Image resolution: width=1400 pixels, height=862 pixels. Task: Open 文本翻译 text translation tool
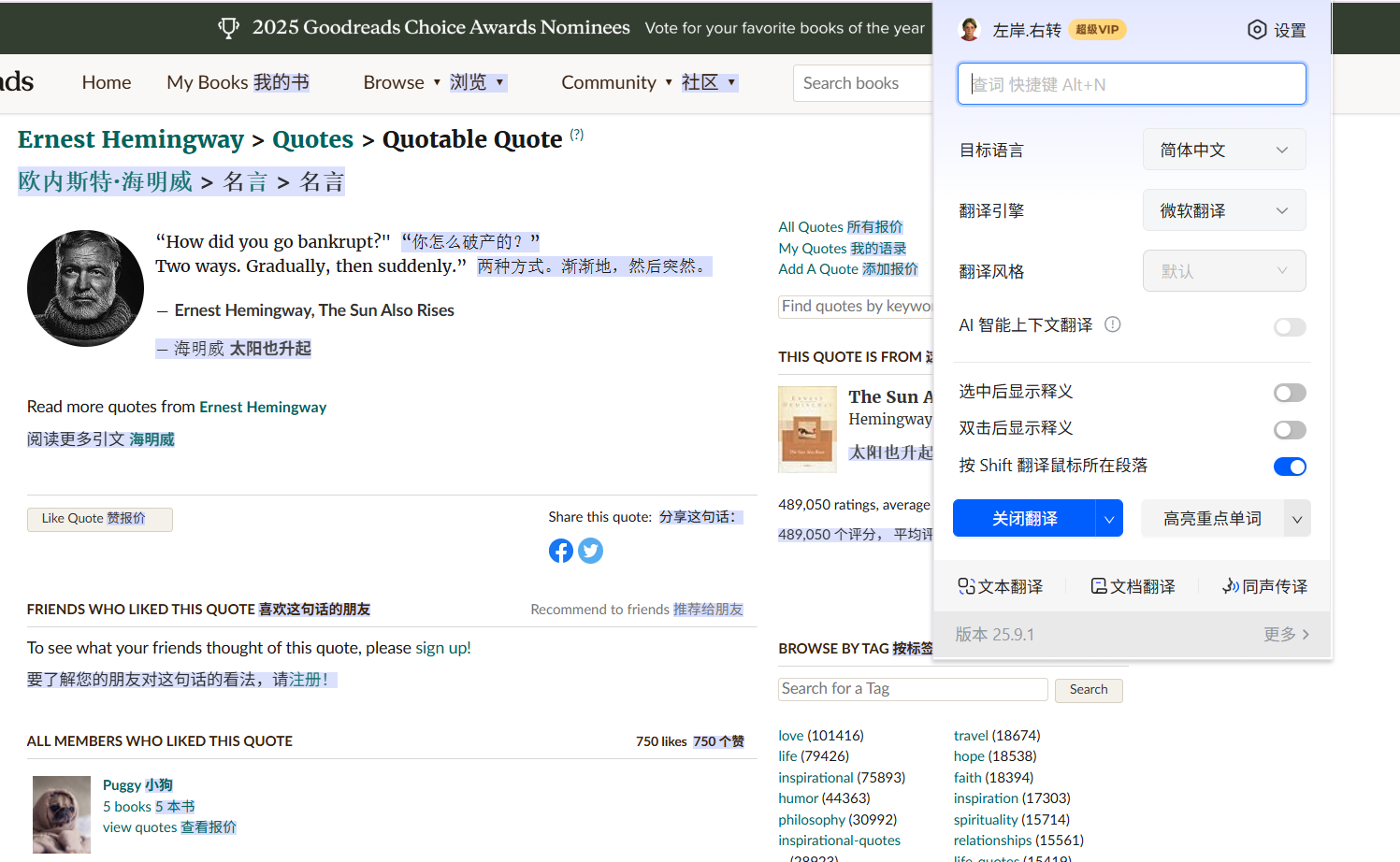tap(1000, 586)
